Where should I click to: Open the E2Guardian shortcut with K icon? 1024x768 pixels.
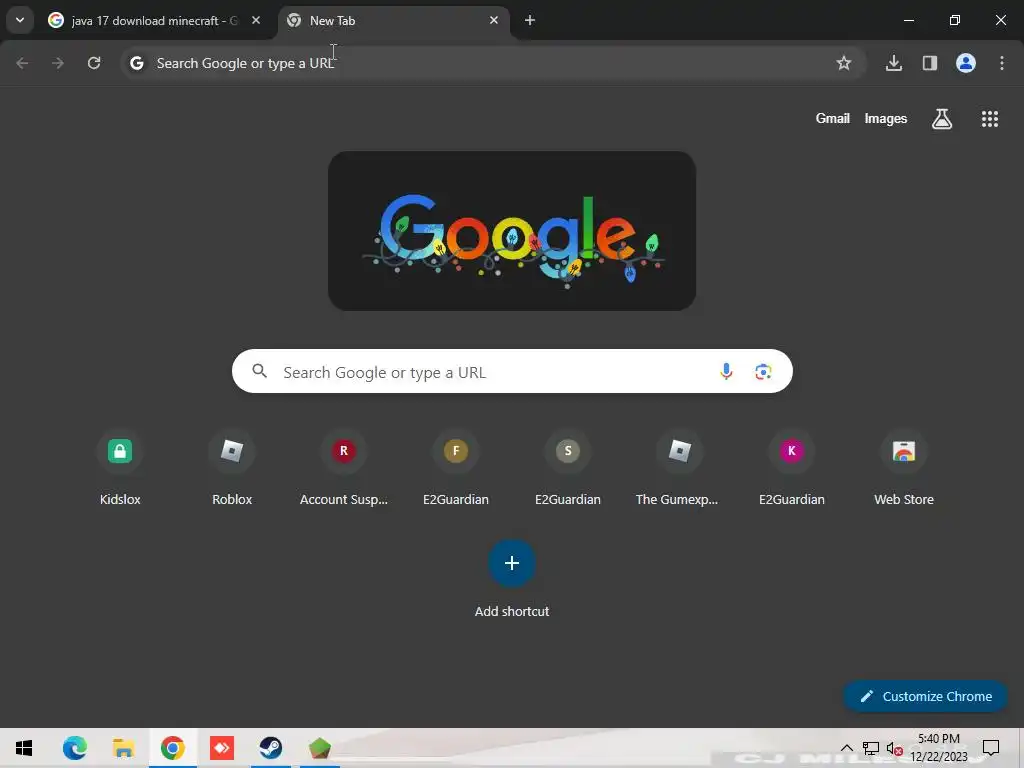coord(792,468)
